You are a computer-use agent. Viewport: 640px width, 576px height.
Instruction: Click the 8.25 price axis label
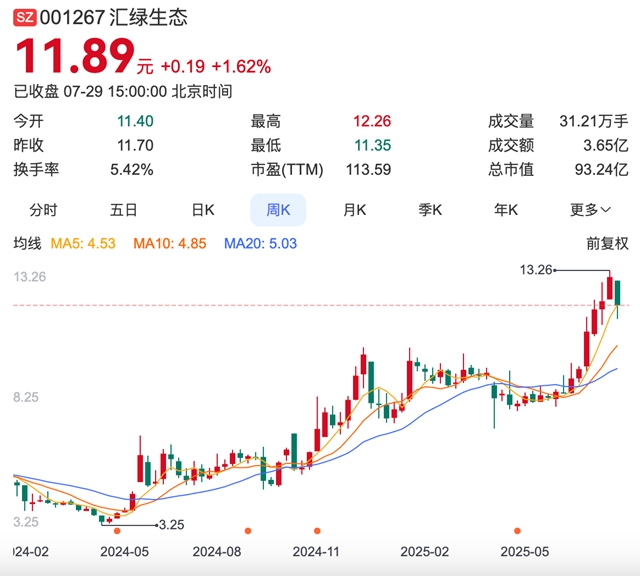[x=26, y=397]
